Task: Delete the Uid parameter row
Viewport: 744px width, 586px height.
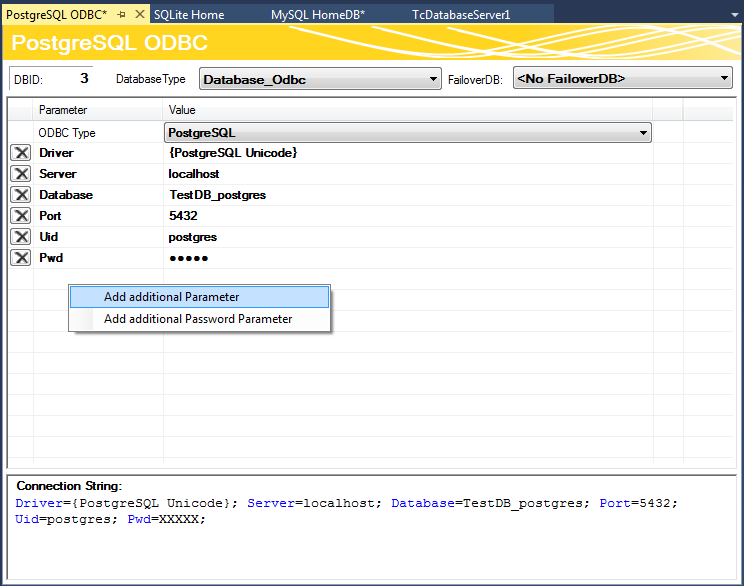Action: [21, 237]
